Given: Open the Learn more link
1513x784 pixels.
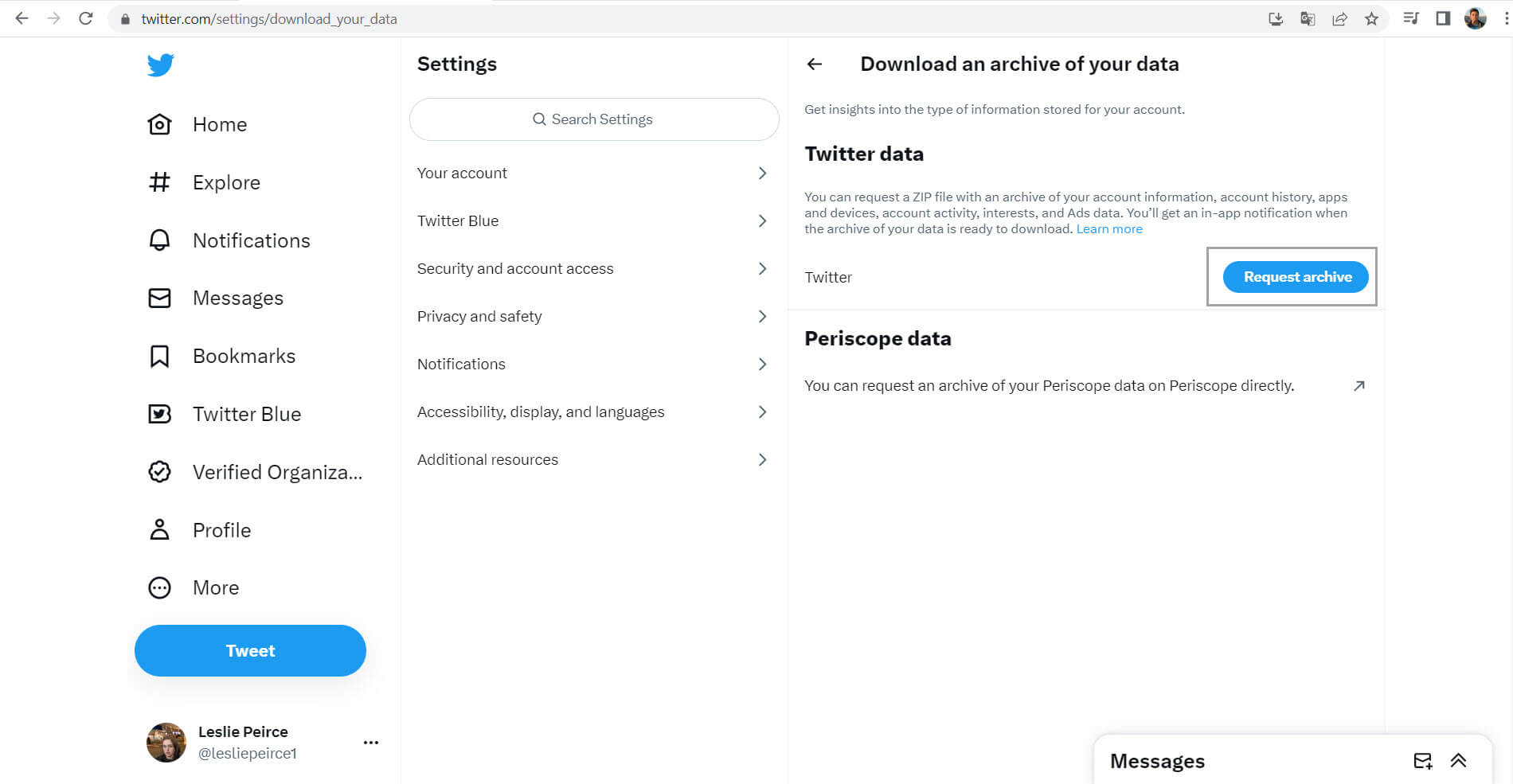Looking at the screenshot, I should click(1109, 229).
